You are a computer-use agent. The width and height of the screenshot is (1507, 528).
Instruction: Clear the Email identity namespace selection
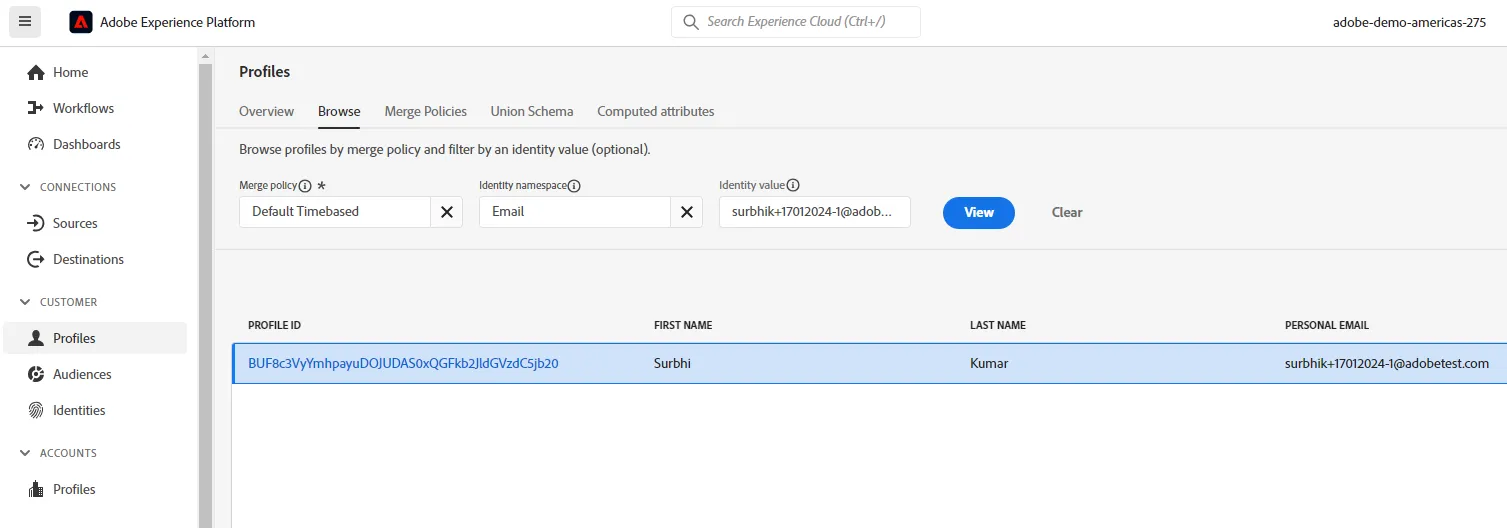[687, 212]
